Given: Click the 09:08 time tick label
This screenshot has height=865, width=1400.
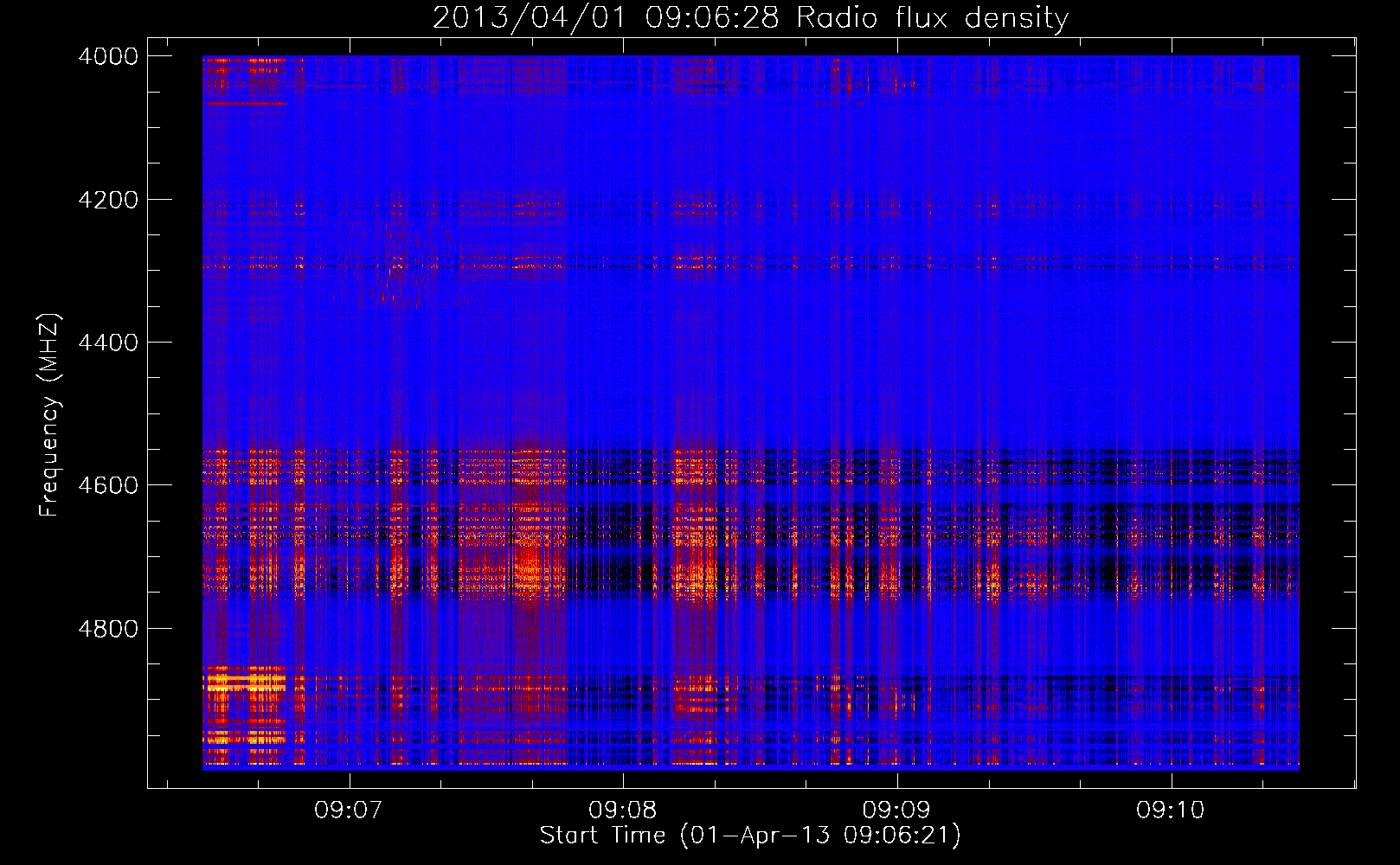Looking at the screenshot, I should (x=623, y=811).
